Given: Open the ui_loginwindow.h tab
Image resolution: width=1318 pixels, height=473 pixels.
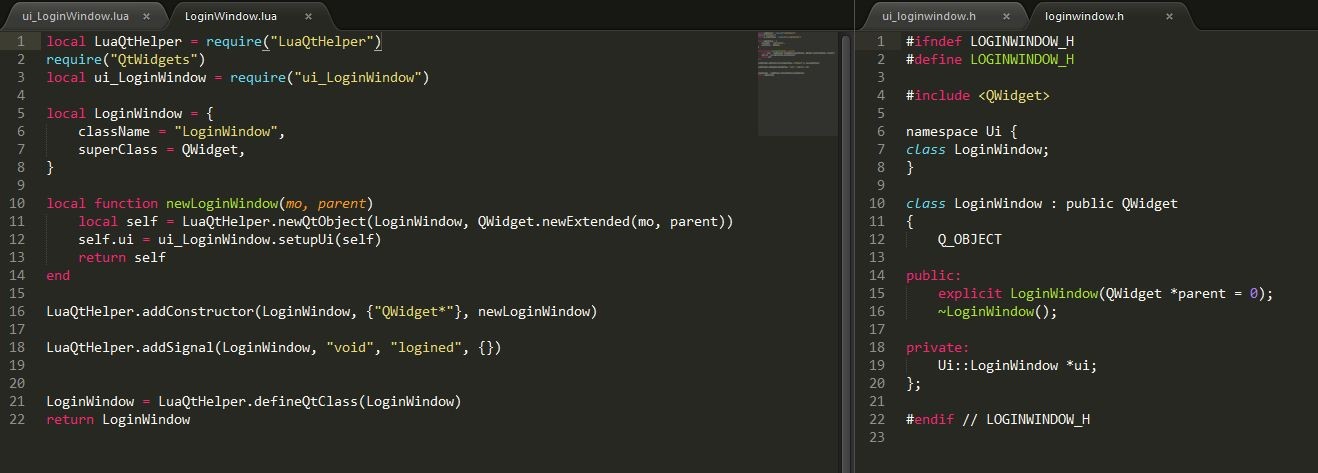Looking at the screenshot, I should click(928, 17).
